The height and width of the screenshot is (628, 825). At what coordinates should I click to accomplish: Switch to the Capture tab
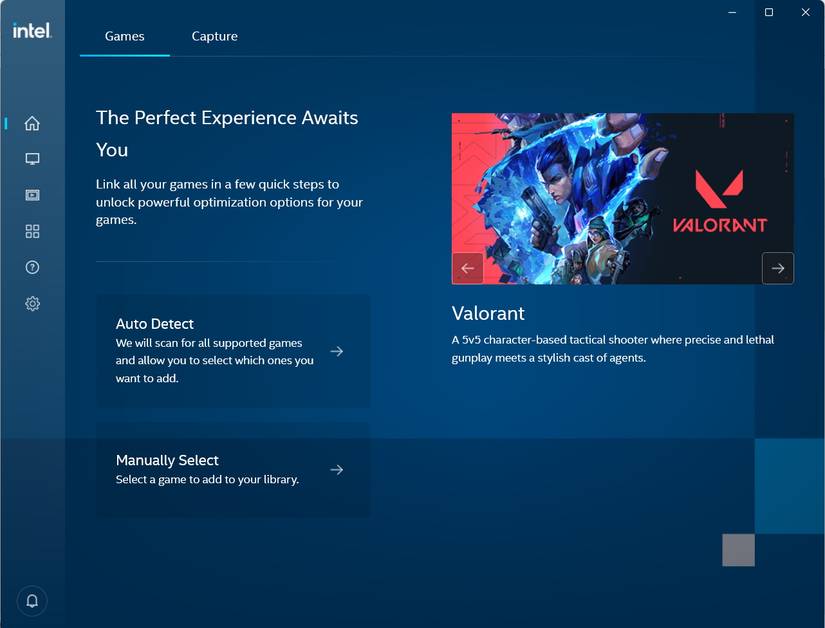(x=214, y=35)
